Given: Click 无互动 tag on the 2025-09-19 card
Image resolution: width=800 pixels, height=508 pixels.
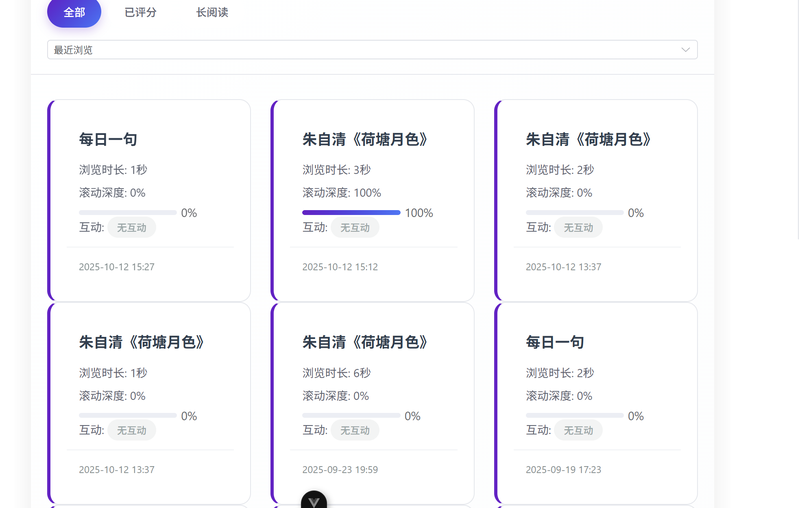Looking at the screenshot, I should [x=578, y=431].
